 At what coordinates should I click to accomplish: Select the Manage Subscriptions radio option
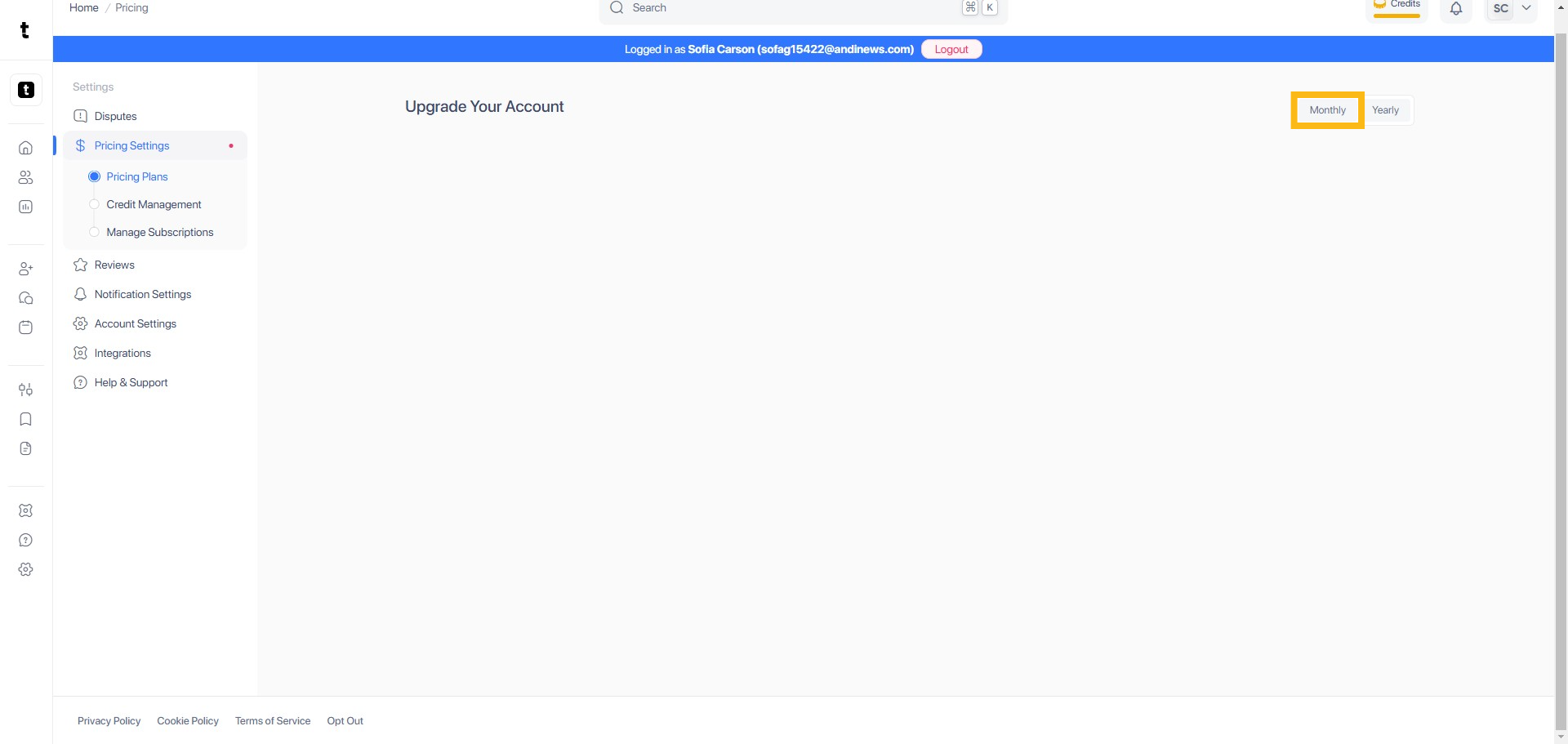[x=94, y=232]
